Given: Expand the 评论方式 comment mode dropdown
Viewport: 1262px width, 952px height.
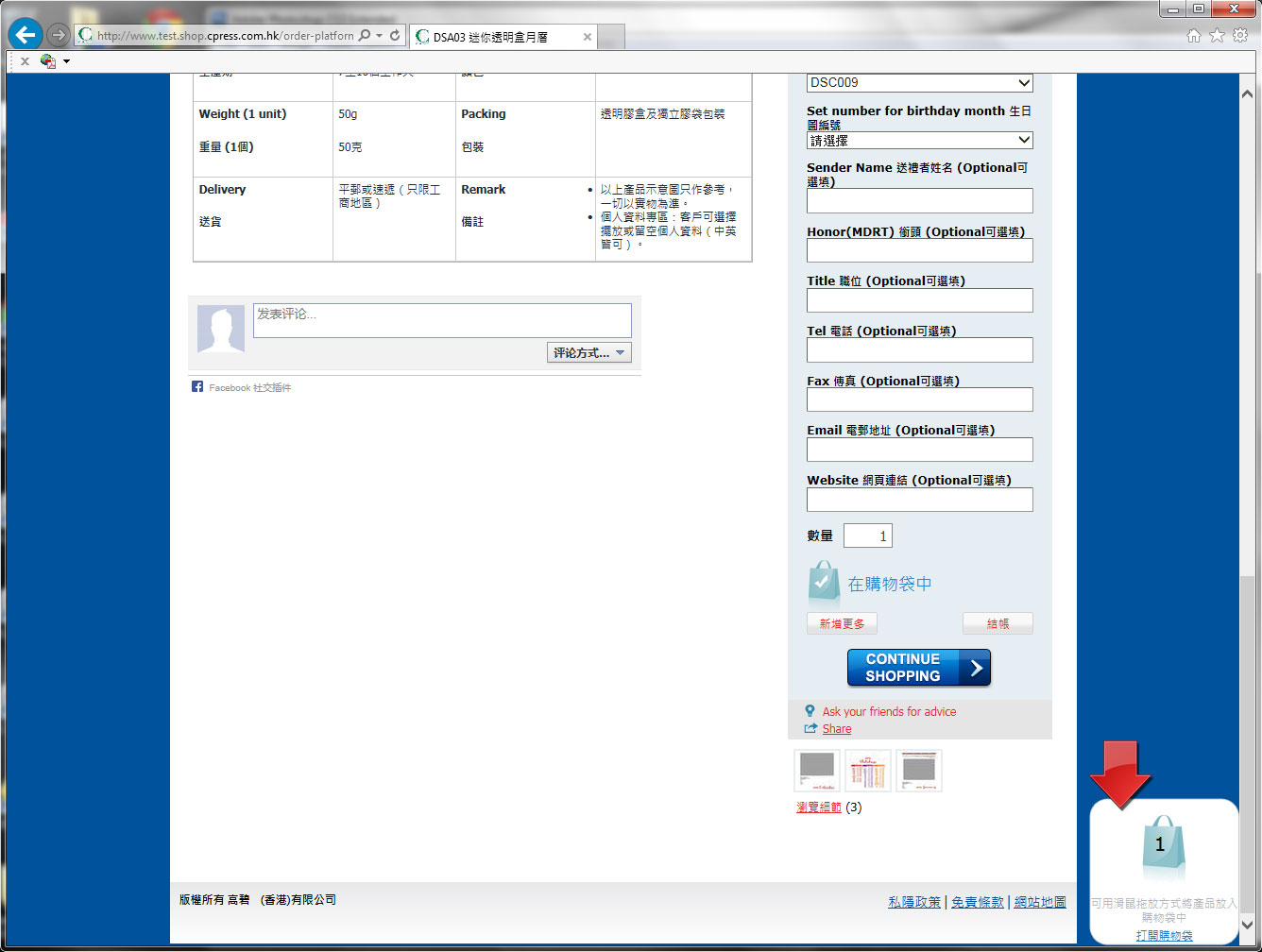Looking at the screenshot, I should pos(588,352).
